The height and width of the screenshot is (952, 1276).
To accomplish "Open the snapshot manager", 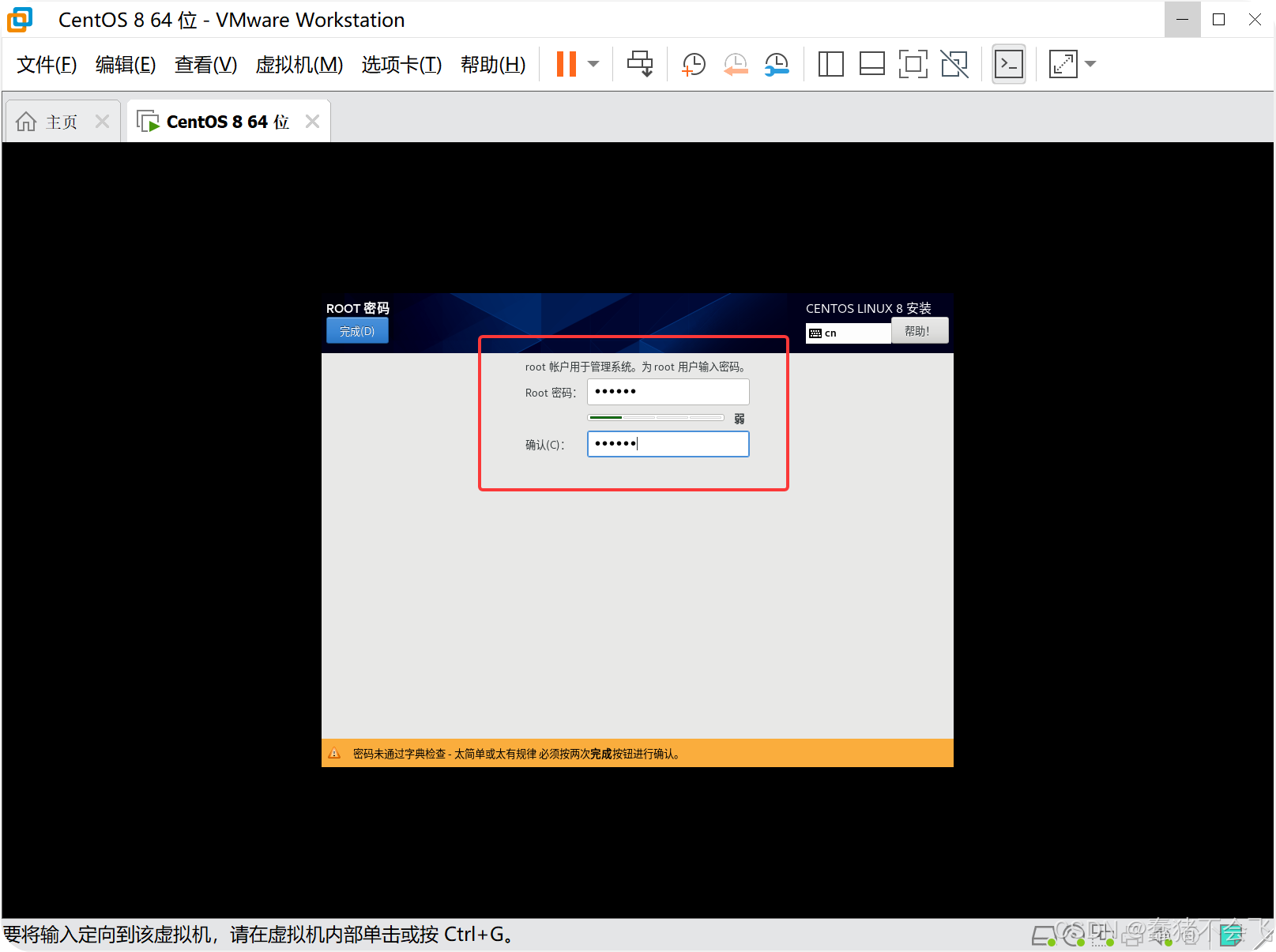I will [777, 64].
